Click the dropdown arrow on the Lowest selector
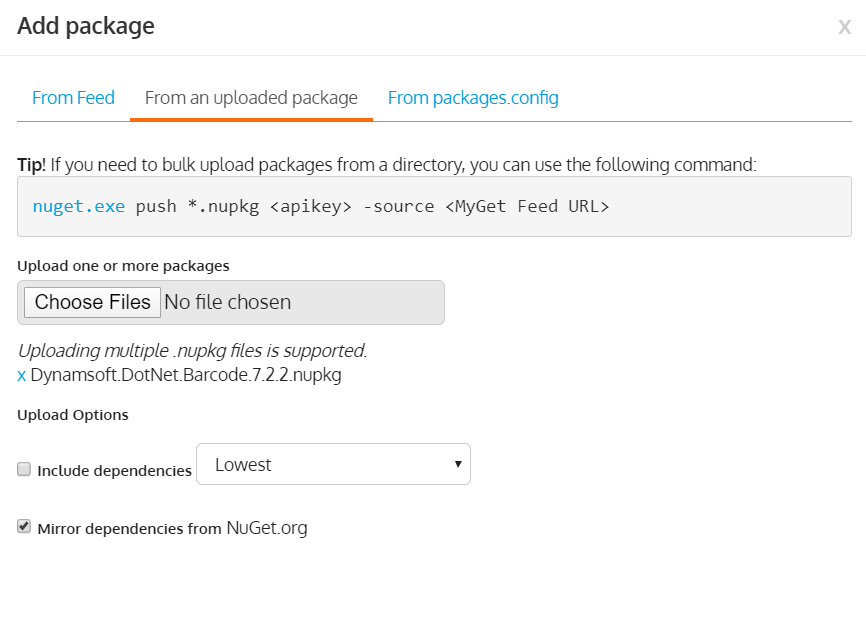866x628 pixels. [457, 464]
